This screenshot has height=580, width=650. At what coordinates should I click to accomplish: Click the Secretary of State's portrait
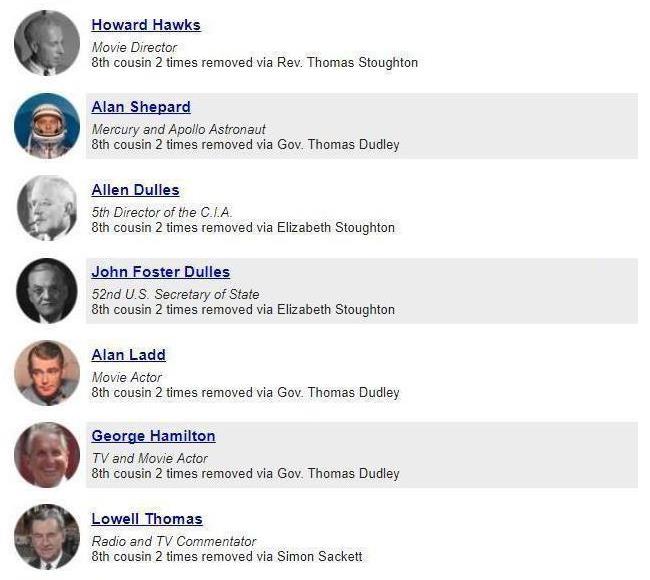click(47, 291)
